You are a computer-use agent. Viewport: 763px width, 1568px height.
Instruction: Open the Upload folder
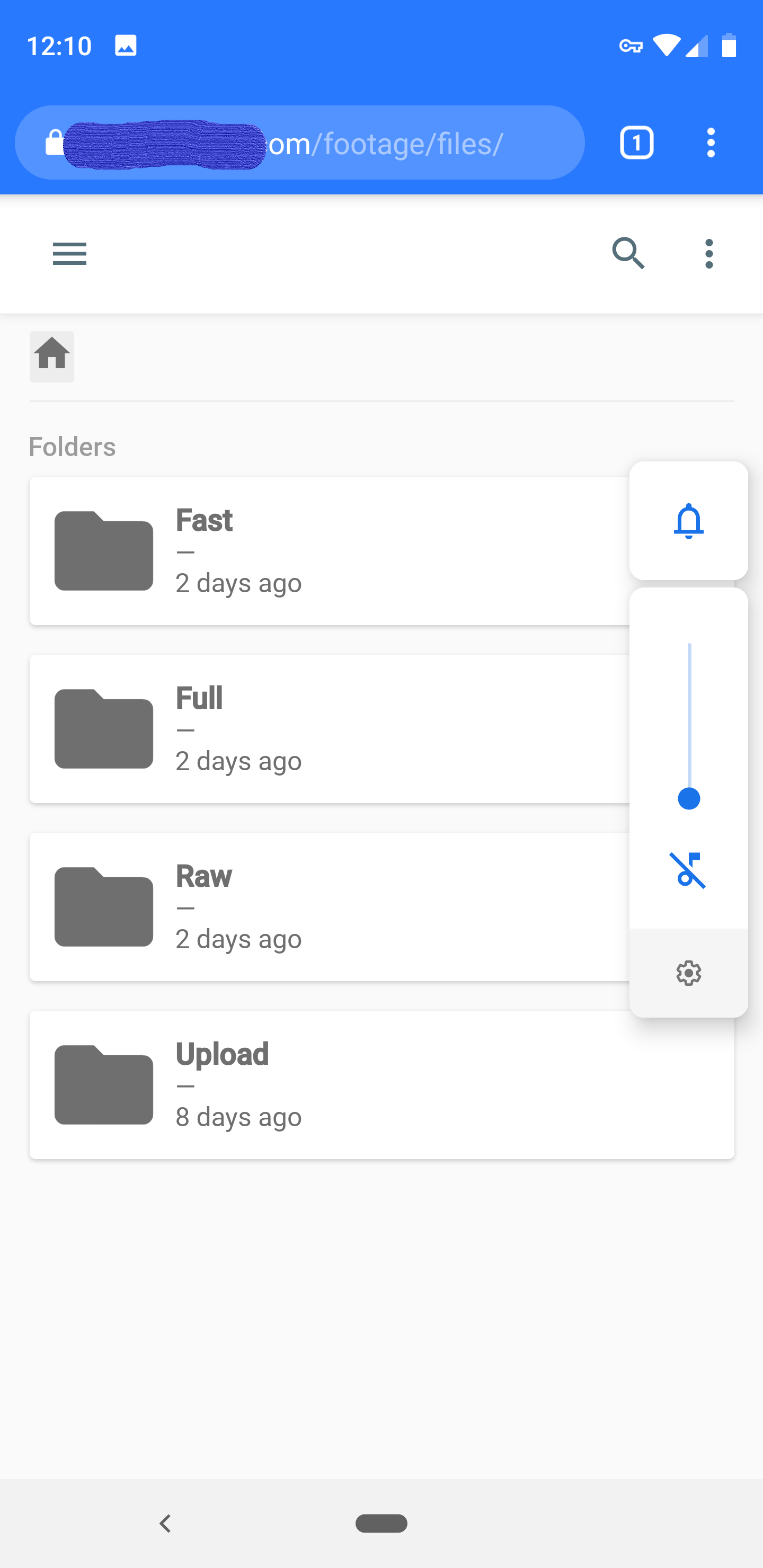381,1085
